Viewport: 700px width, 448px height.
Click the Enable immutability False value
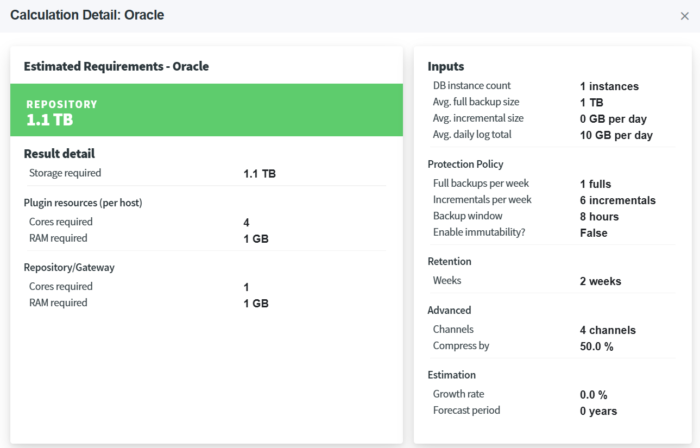point(593,233)
